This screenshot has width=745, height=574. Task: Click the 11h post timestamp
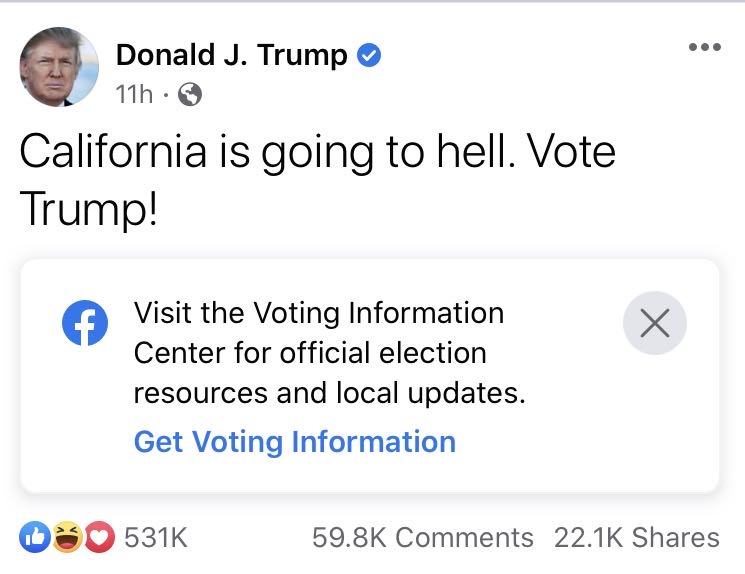tap(134, 95)
